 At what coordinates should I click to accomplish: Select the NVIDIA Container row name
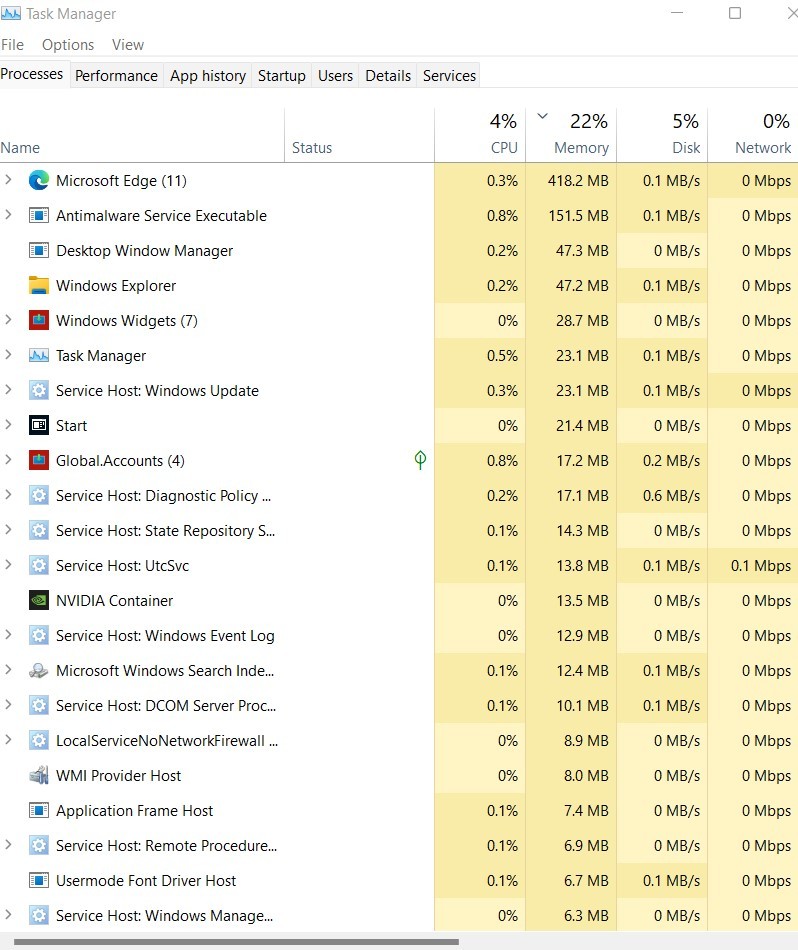point(115,600)
